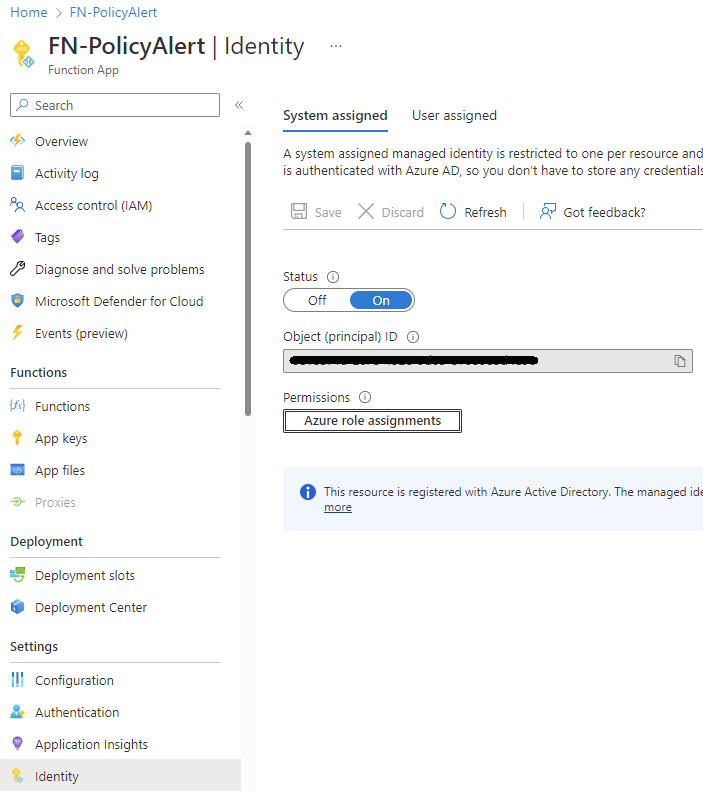Click the Deployment slots icon

coord(18,575)
